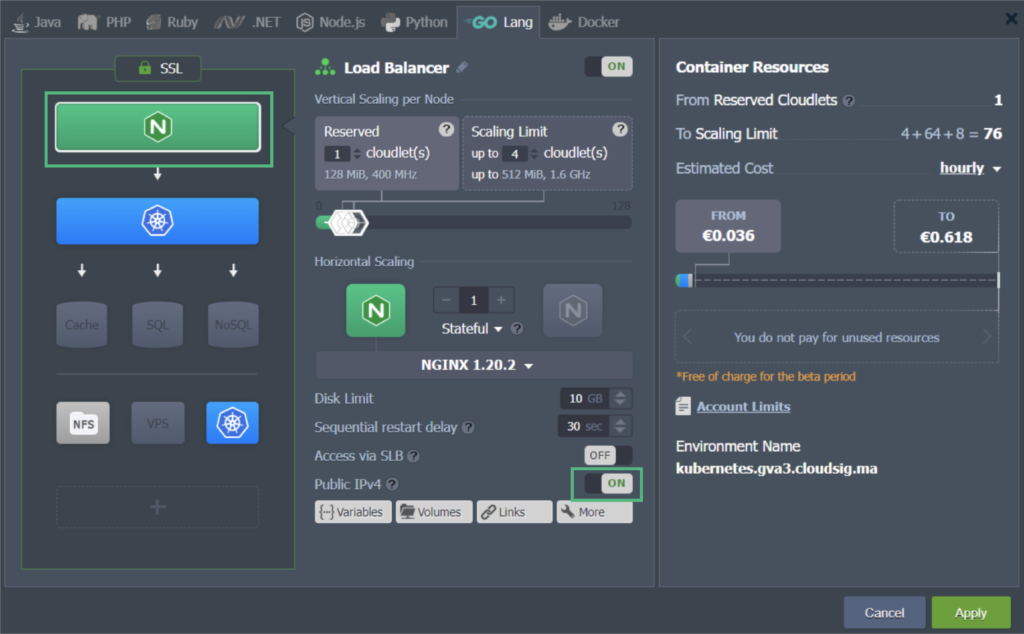This screenshot has height=634, width=1024.
Task: Expand the NGINX 1.20.2 version dropdown
Action: pyautogui.click(x=477, y=365)
